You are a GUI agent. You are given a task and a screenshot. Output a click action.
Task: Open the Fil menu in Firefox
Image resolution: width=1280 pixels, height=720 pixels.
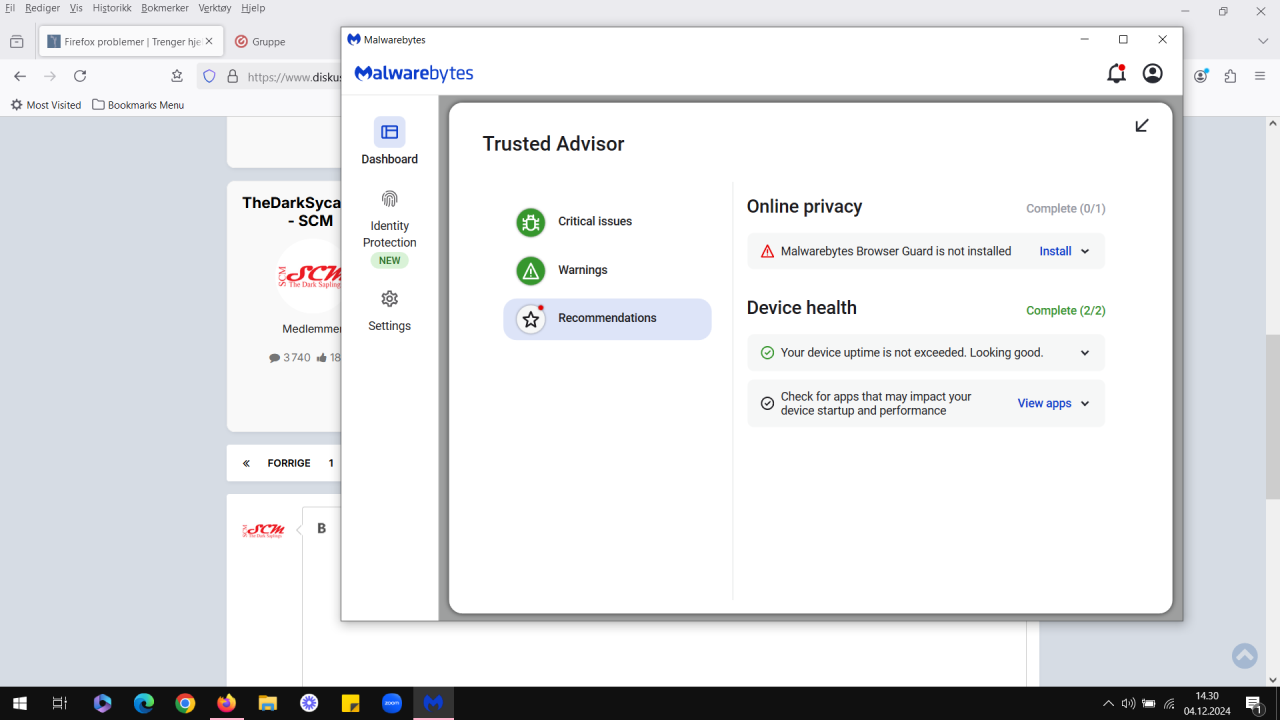click(10, 8)
